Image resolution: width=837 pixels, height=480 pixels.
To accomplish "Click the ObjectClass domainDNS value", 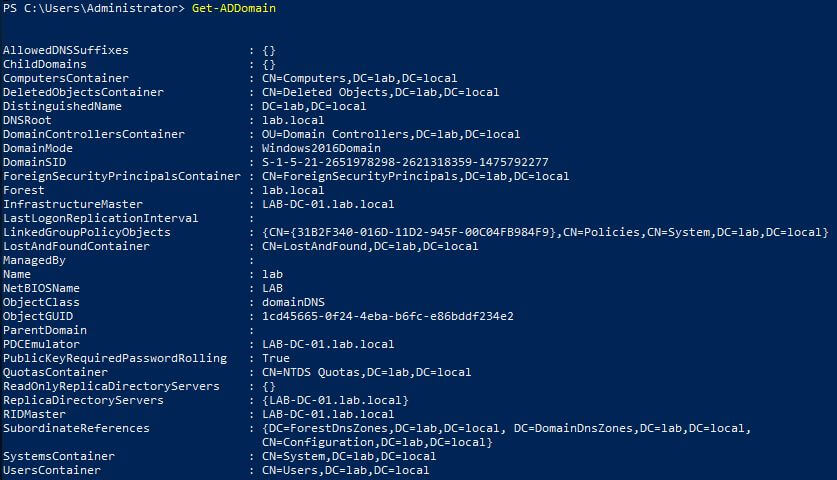I will 293,302.
